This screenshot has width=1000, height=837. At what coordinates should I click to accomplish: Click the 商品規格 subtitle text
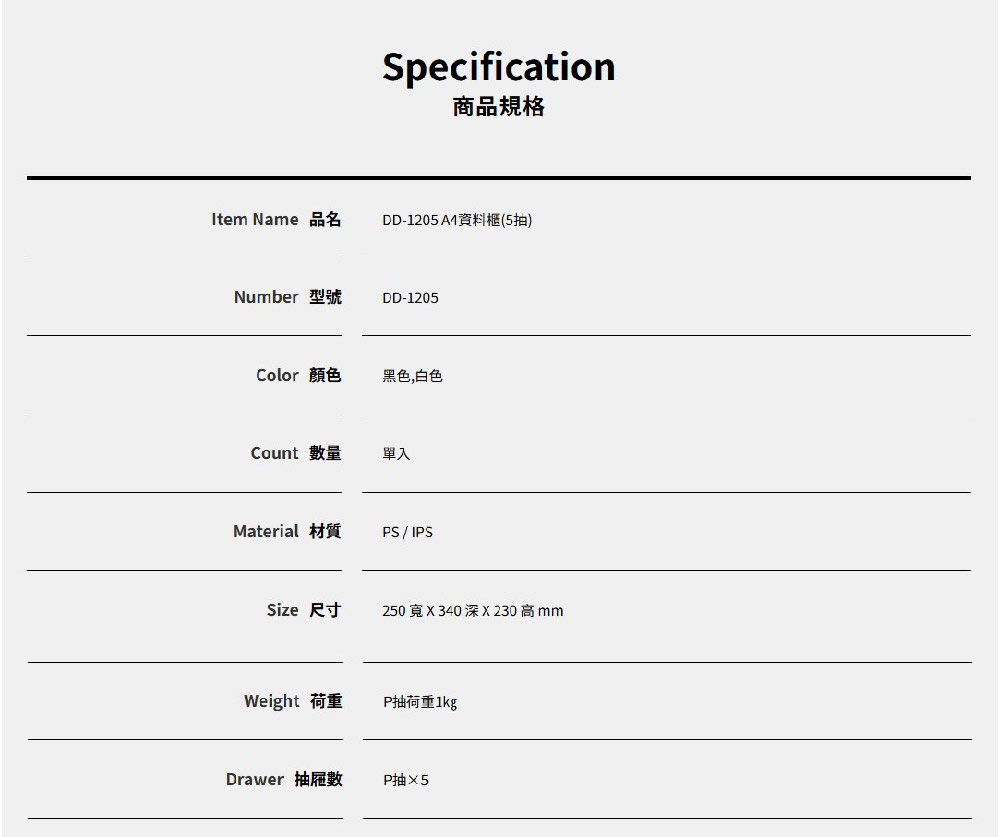(499, 107)
